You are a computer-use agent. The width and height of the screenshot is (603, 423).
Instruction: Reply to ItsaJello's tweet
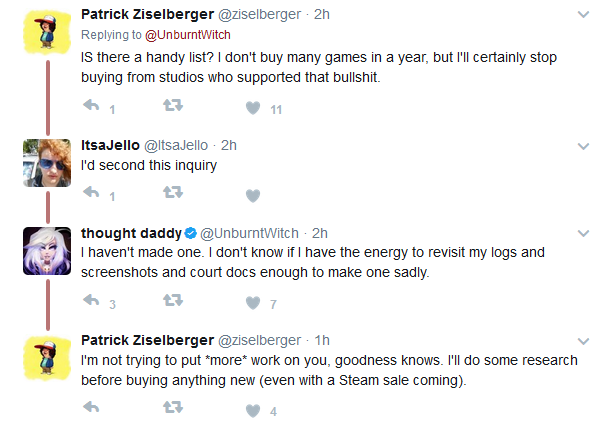pos(92,192)
